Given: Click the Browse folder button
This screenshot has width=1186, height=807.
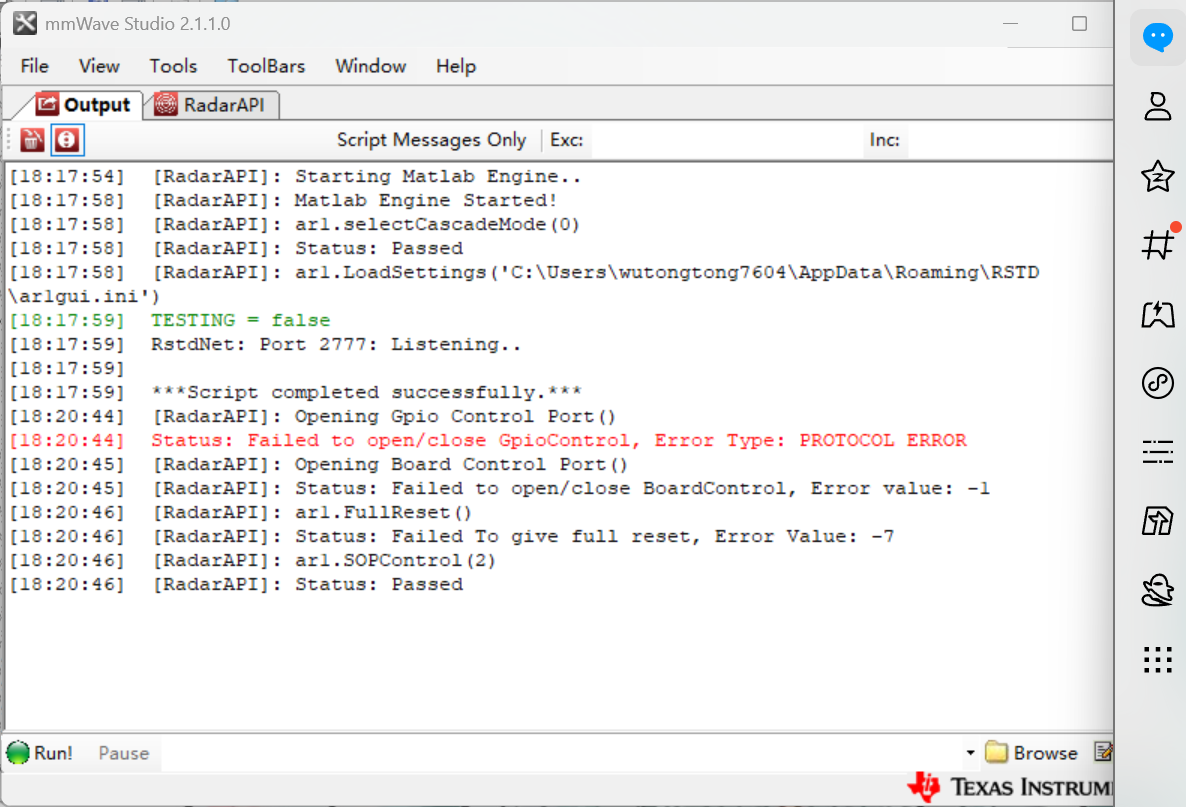Looking at the screenshot, I should coord(1032,753).
